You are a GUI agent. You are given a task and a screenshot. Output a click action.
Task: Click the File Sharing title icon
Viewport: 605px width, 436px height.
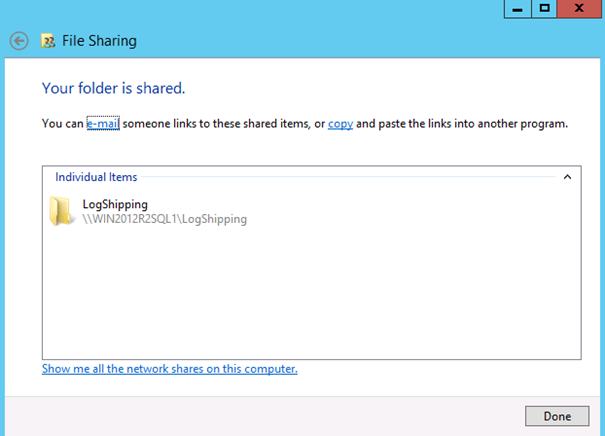pos(47,42)
